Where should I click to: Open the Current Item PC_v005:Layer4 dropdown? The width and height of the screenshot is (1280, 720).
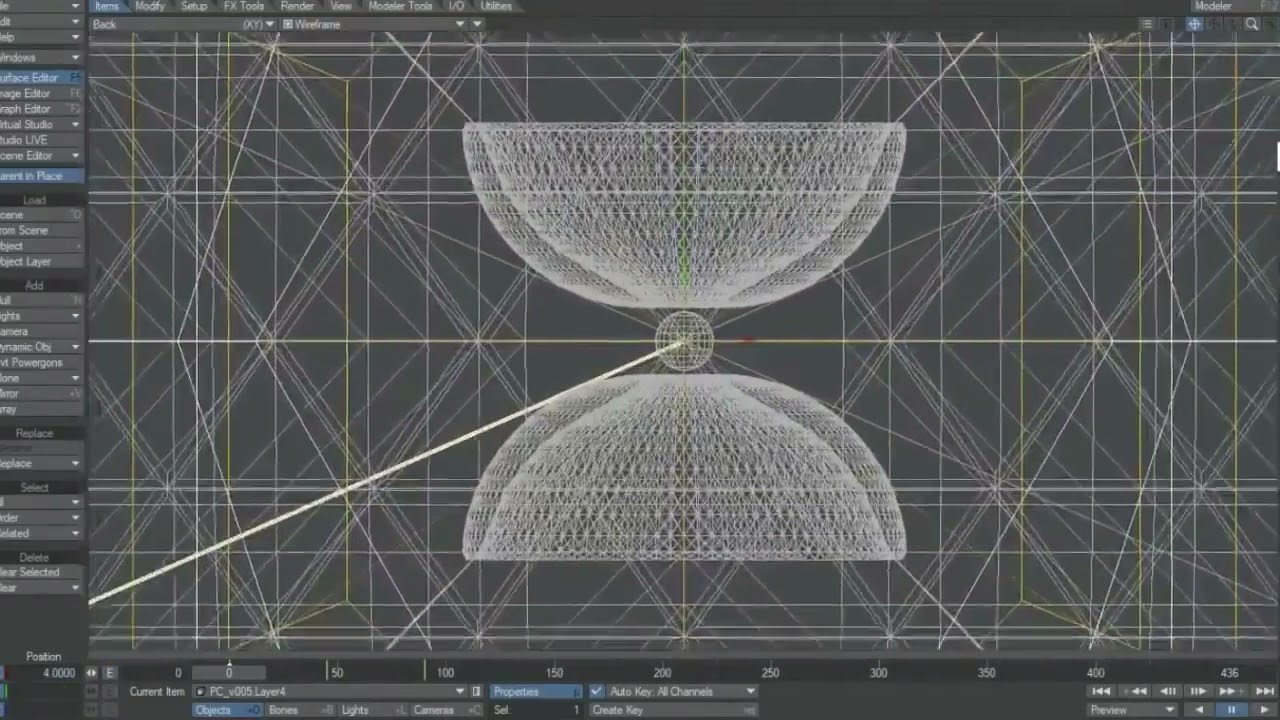coord(329,691)
